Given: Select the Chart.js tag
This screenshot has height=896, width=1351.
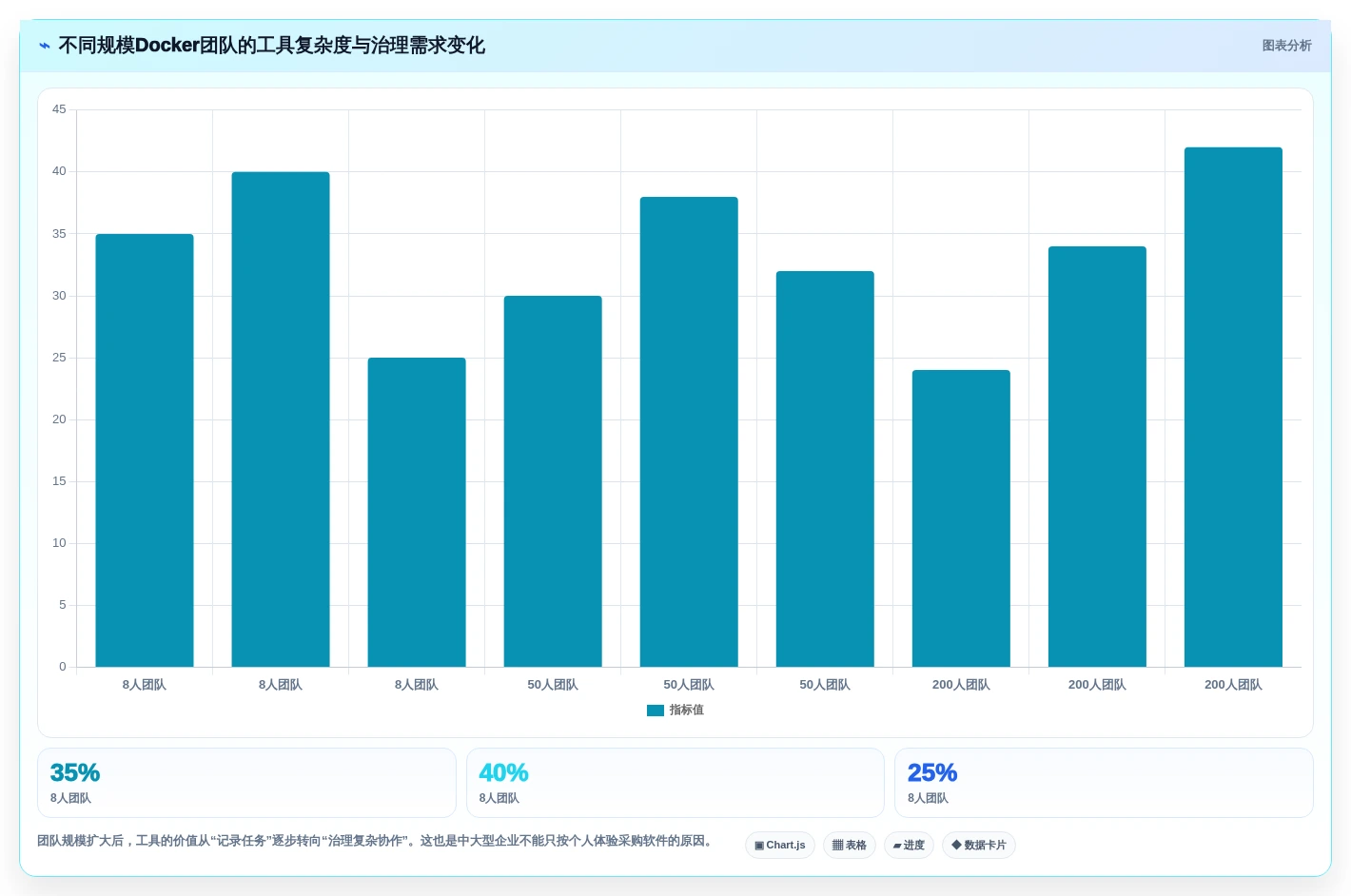Looking at the screenshot, I should 780,846.
